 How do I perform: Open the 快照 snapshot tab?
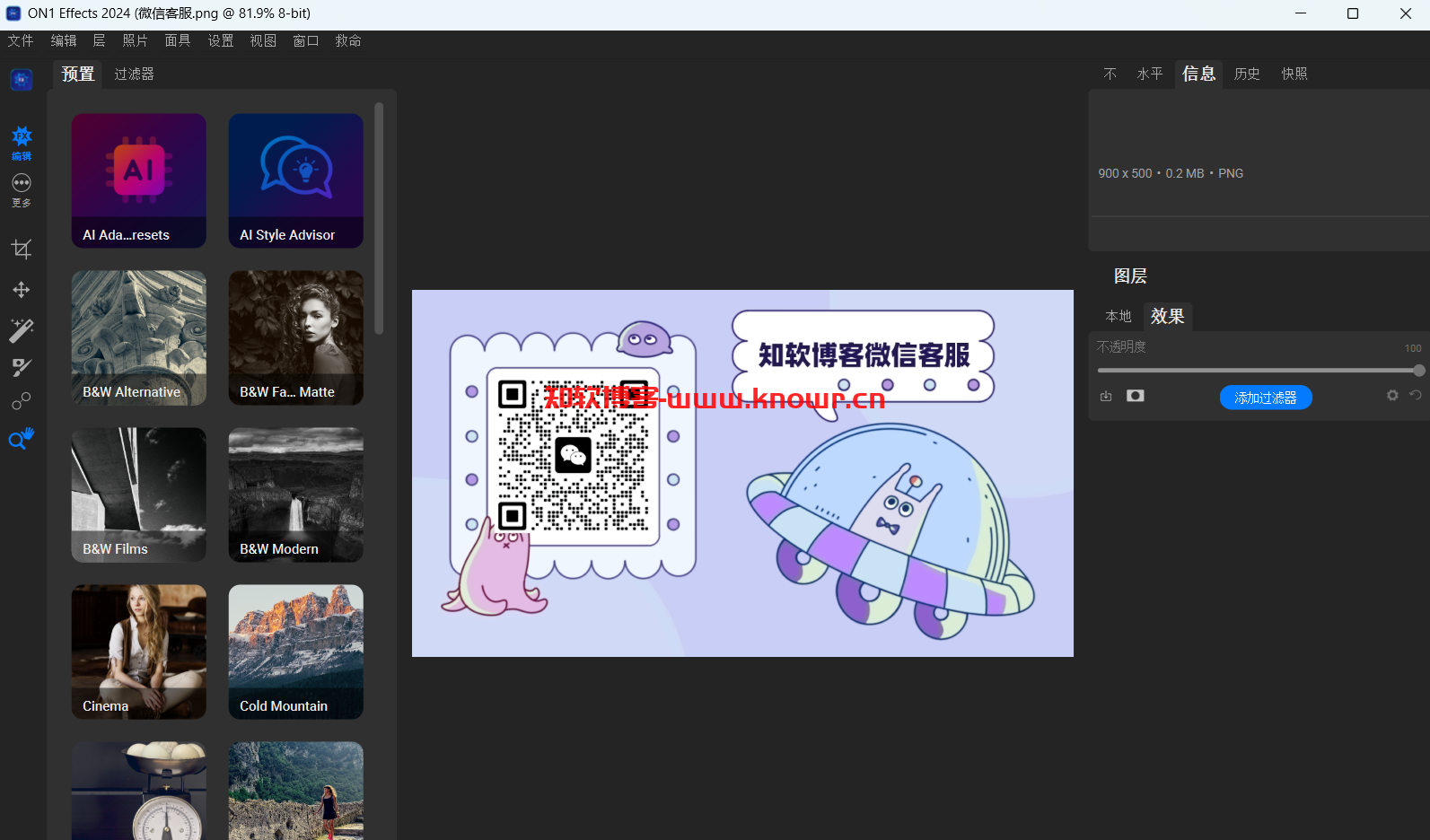1294,74
